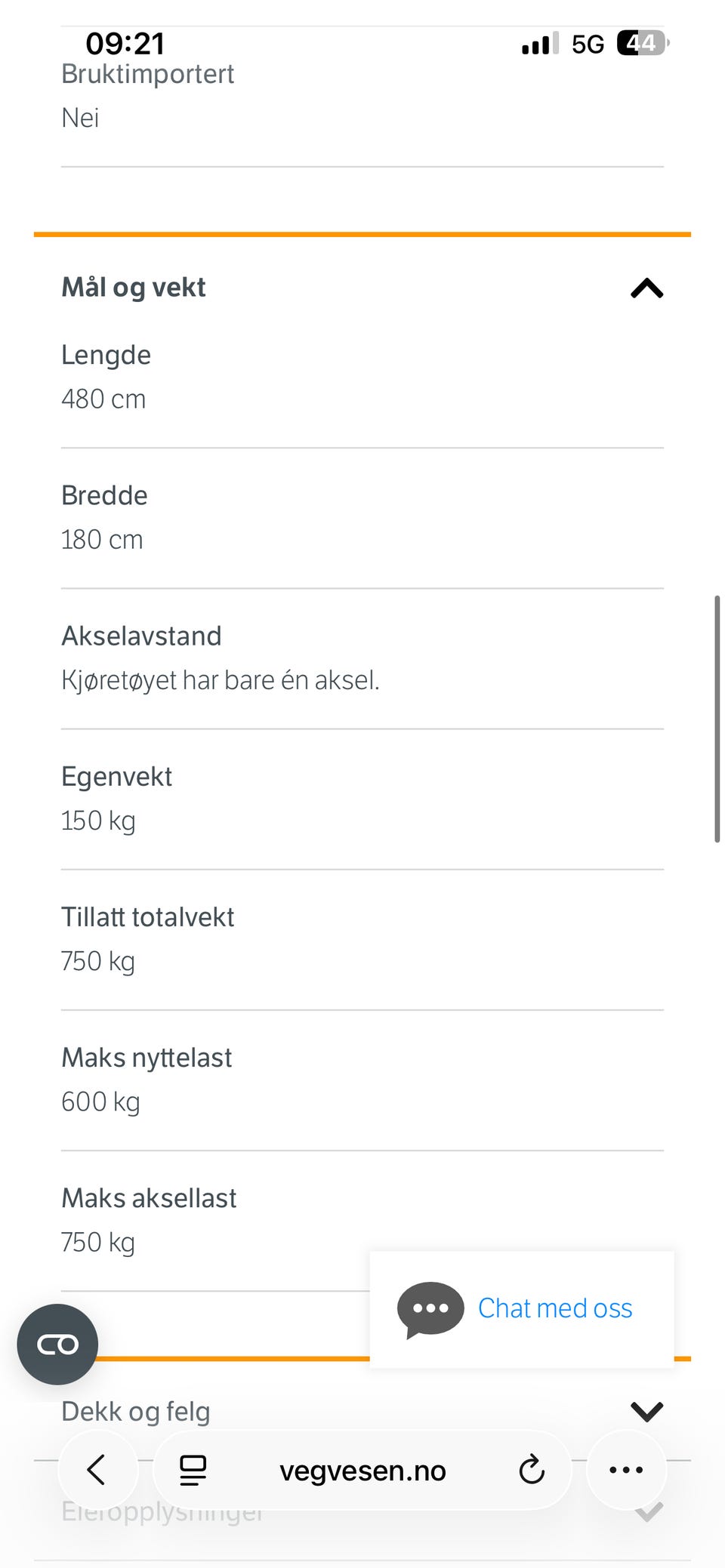Tap the battery indicator in status bar
Viewport: 725px width, 1568px height.
(x=643, y=43)
